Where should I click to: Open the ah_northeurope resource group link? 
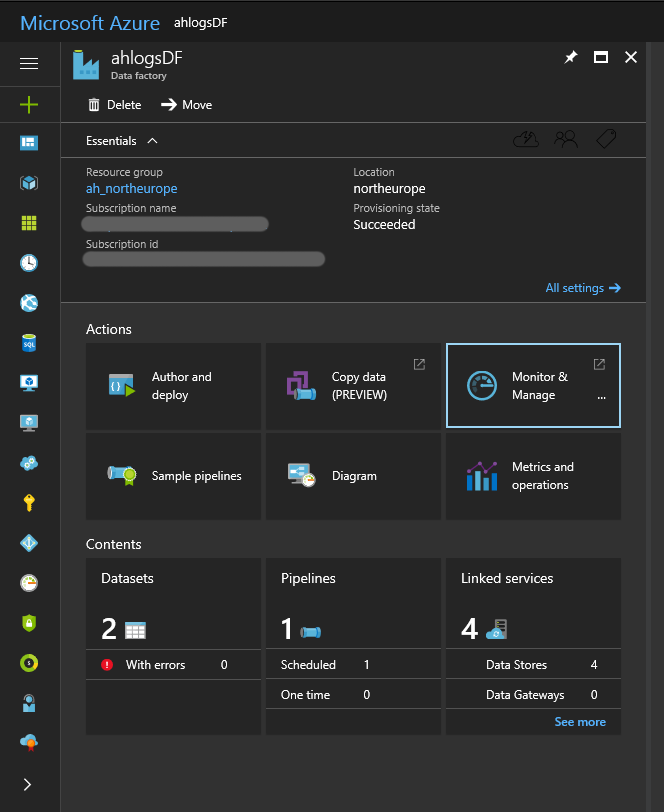[x=132, y=188]
